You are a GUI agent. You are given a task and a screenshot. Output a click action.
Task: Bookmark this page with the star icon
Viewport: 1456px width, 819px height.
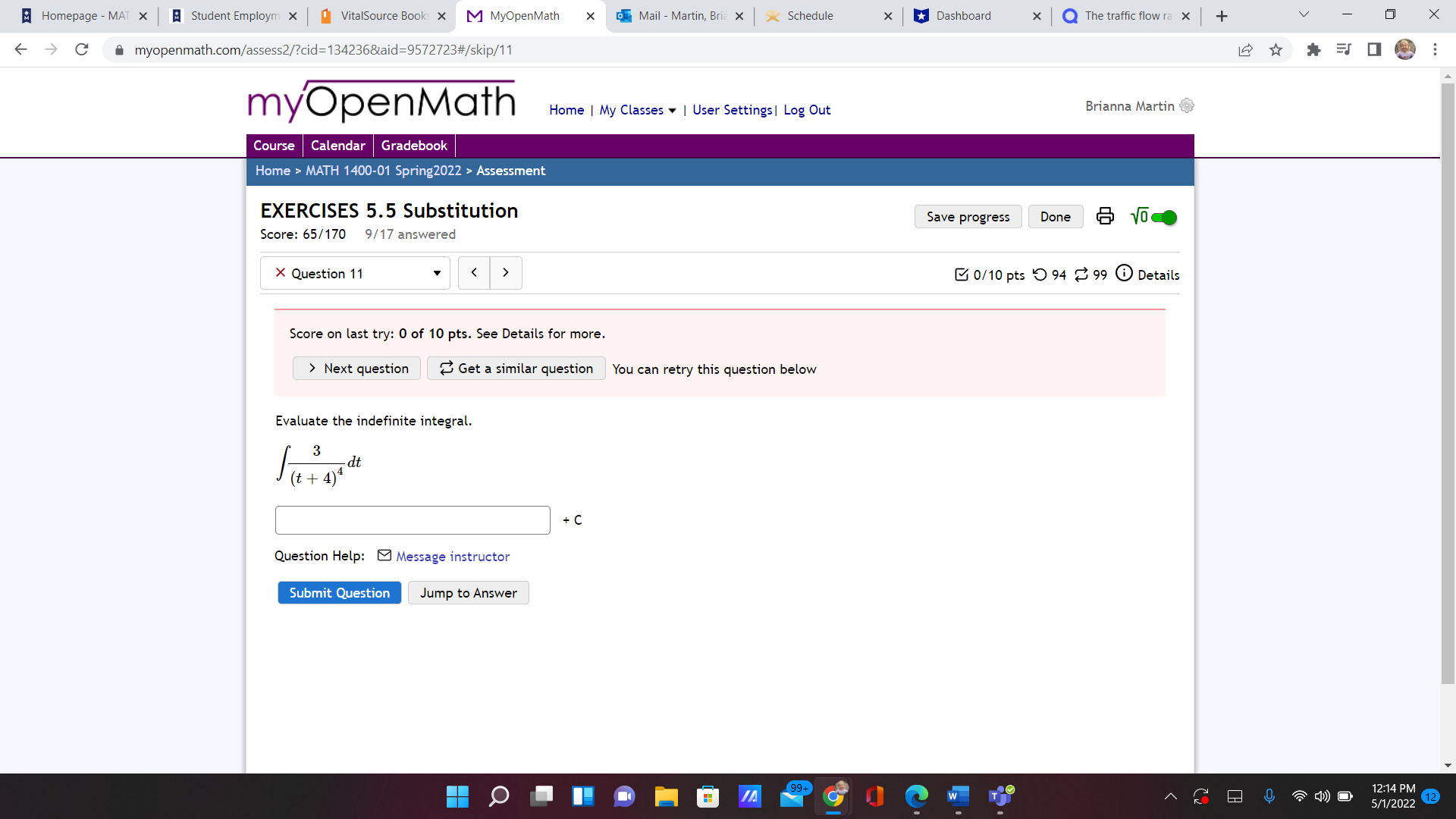click(x=1276, y=50)
